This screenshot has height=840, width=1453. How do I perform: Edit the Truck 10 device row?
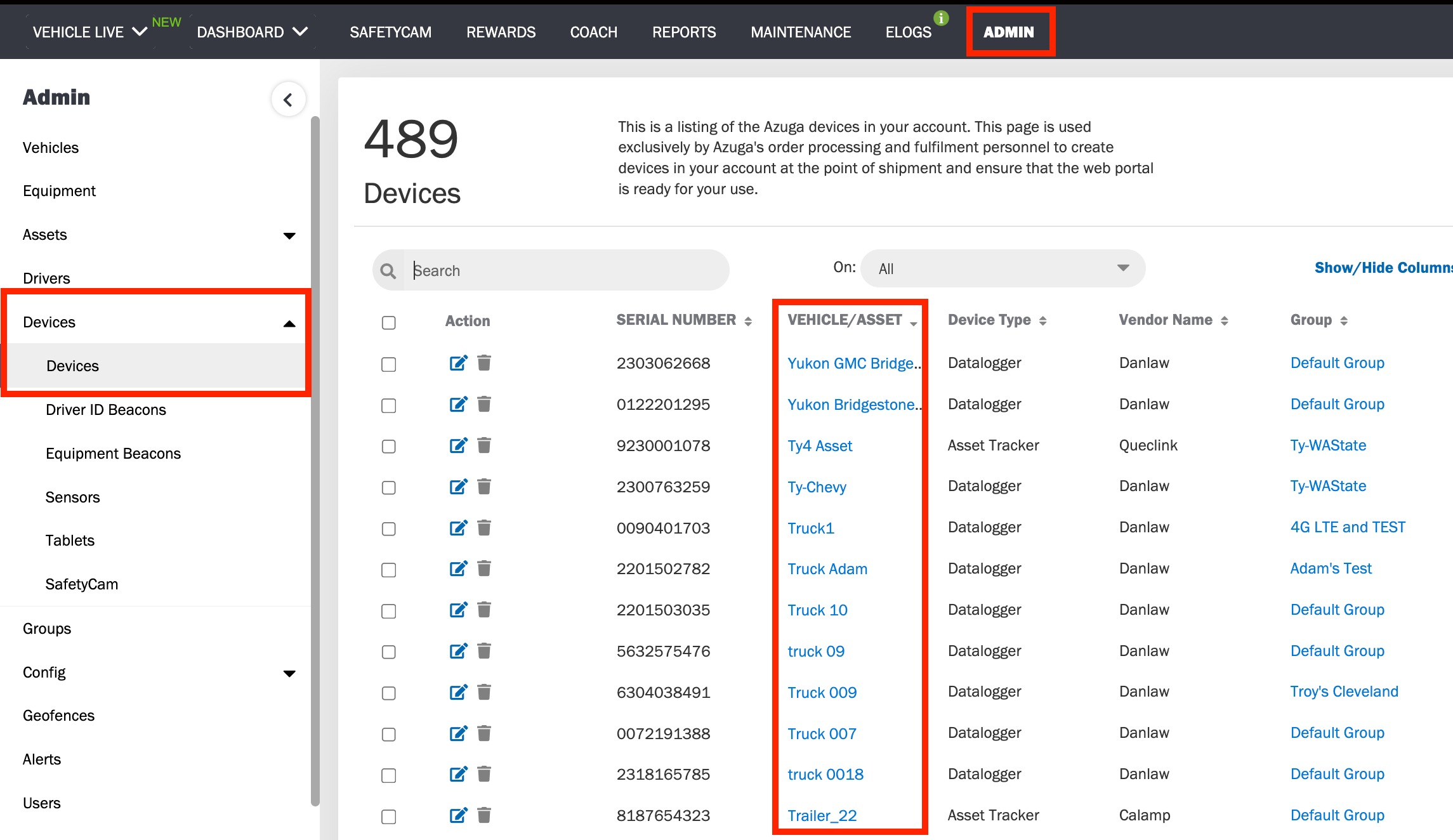point(458,610)
